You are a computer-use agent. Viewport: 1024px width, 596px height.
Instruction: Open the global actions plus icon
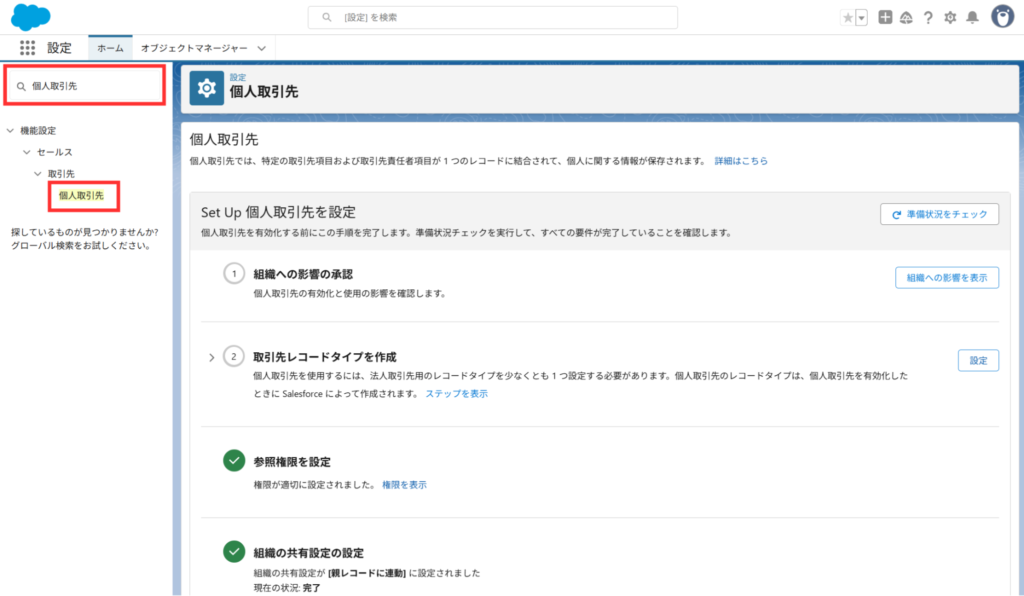(x=885, y=17)
